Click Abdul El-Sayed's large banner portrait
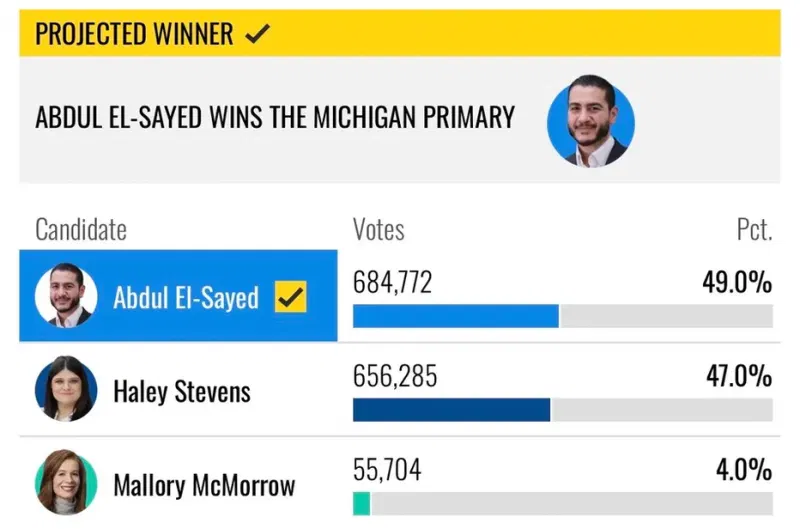Image resolution: width=800 pixels, height=529 pixels. pos(591,121)
